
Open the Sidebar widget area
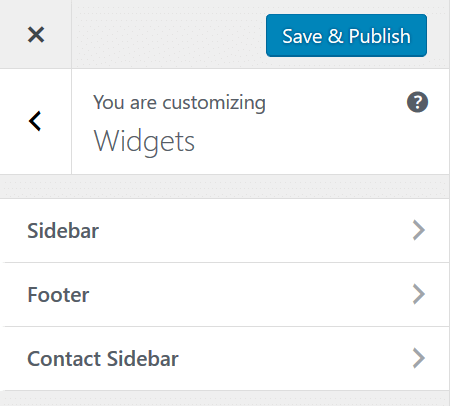coord(225,230)
